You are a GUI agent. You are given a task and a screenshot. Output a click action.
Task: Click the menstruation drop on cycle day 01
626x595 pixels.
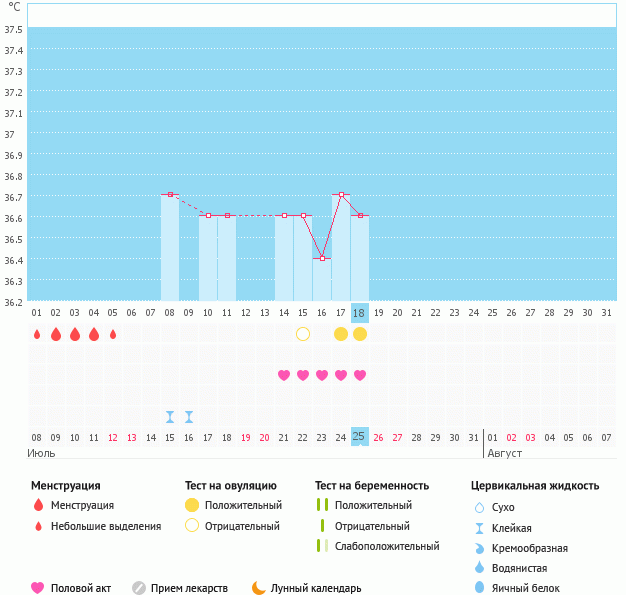37,334
